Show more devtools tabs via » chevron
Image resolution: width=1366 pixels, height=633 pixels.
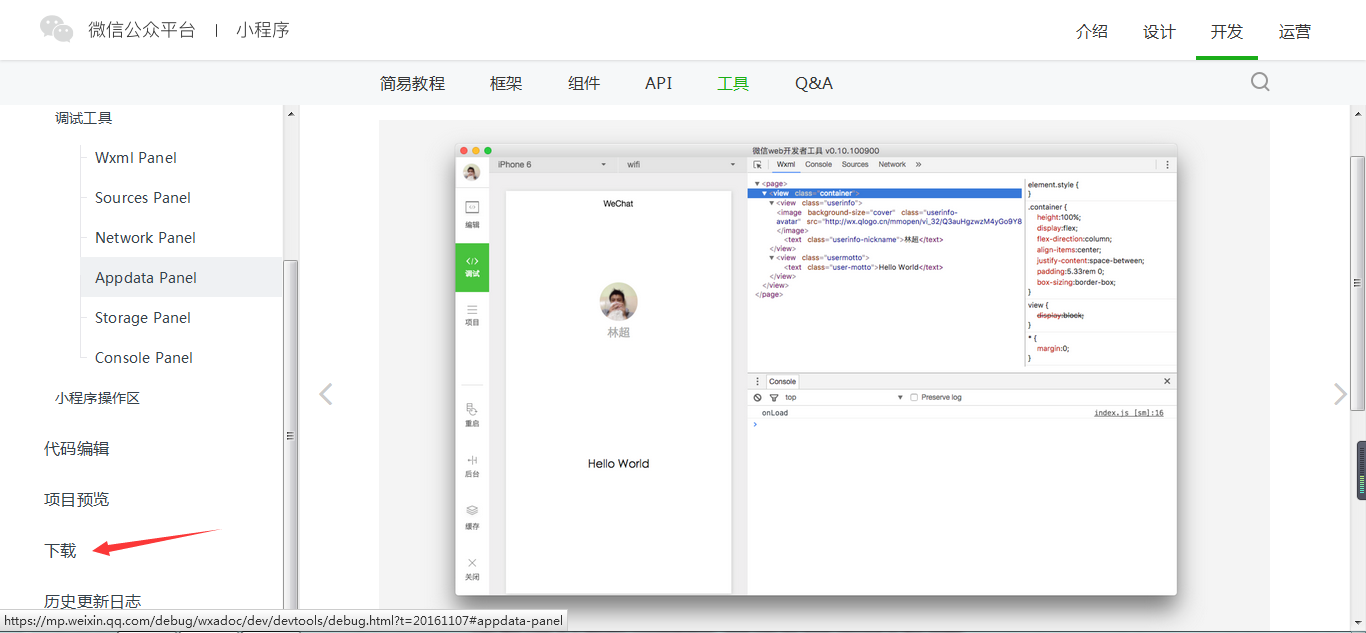[x=918, y=164]
